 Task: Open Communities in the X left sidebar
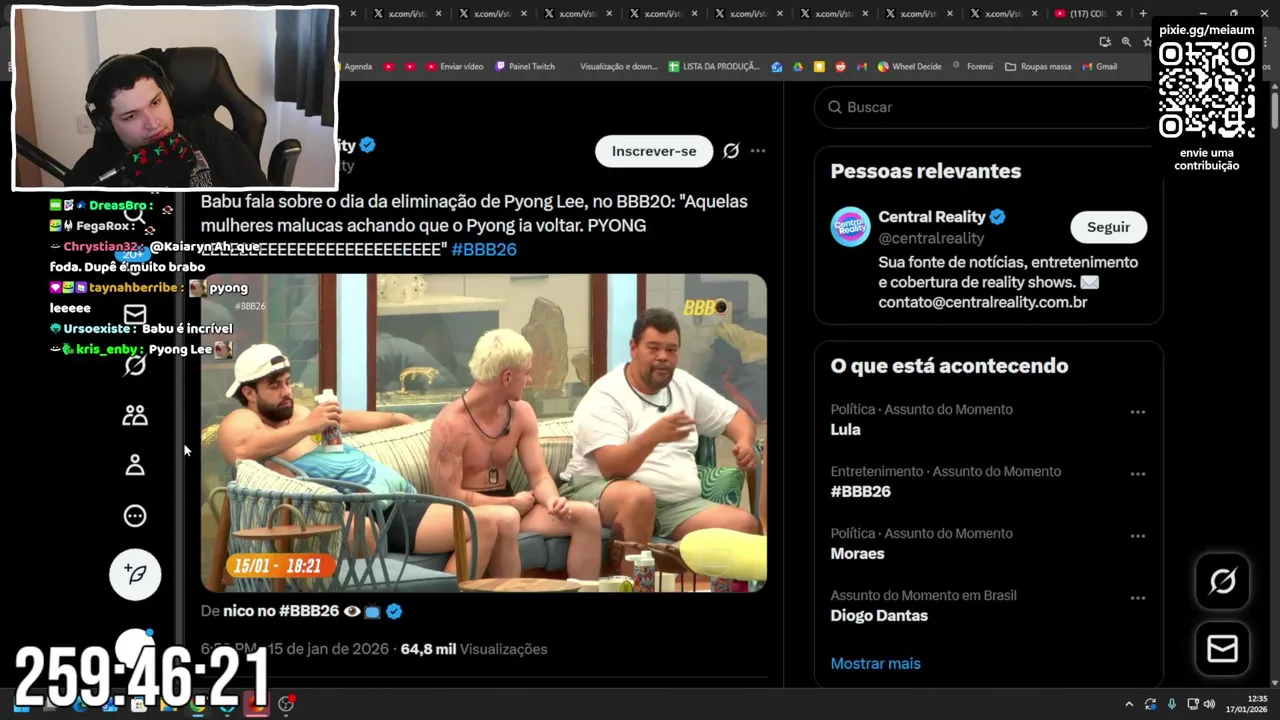pos(135,415)
